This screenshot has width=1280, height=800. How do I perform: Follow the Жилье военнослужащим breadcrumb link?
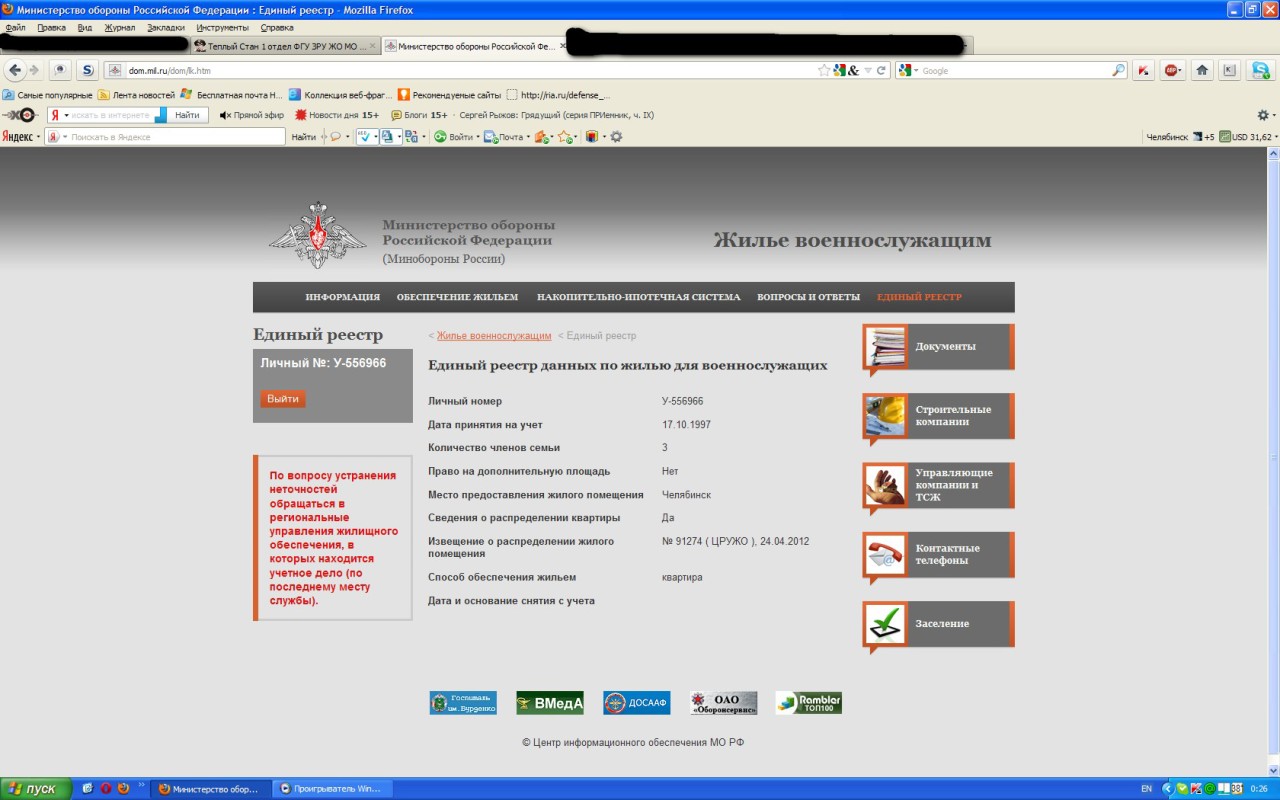[x=493, y=336]
